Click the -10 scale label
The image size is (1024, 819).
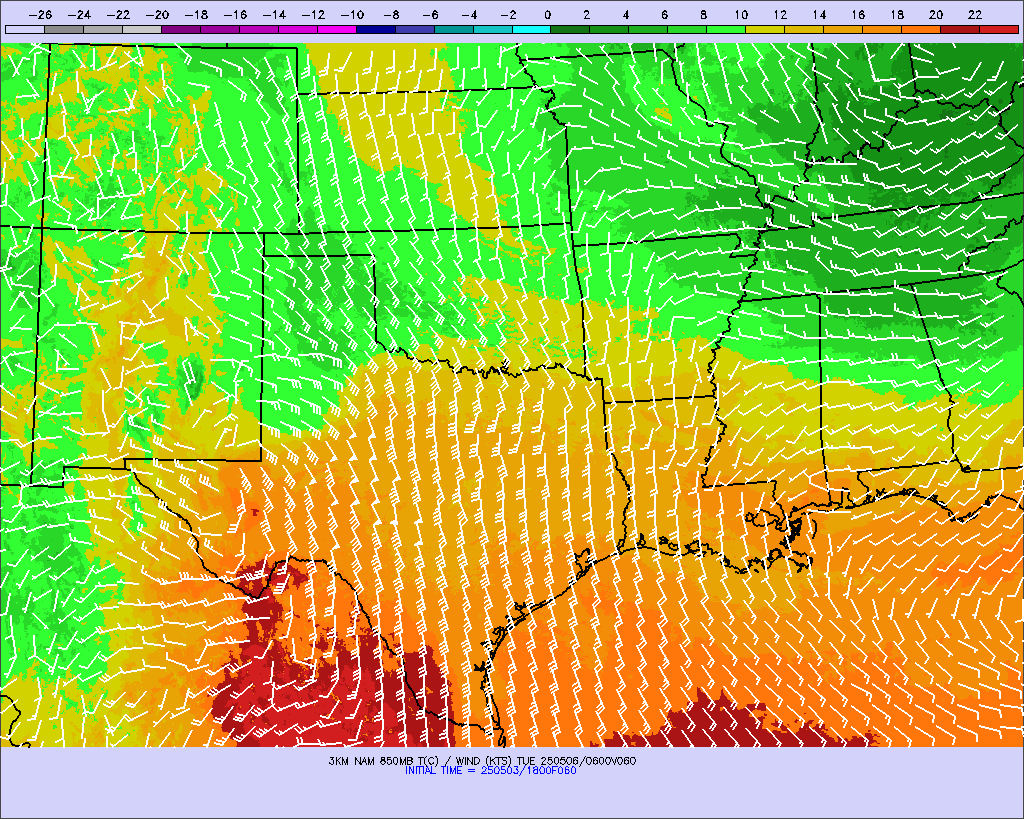tap(353, 14)
